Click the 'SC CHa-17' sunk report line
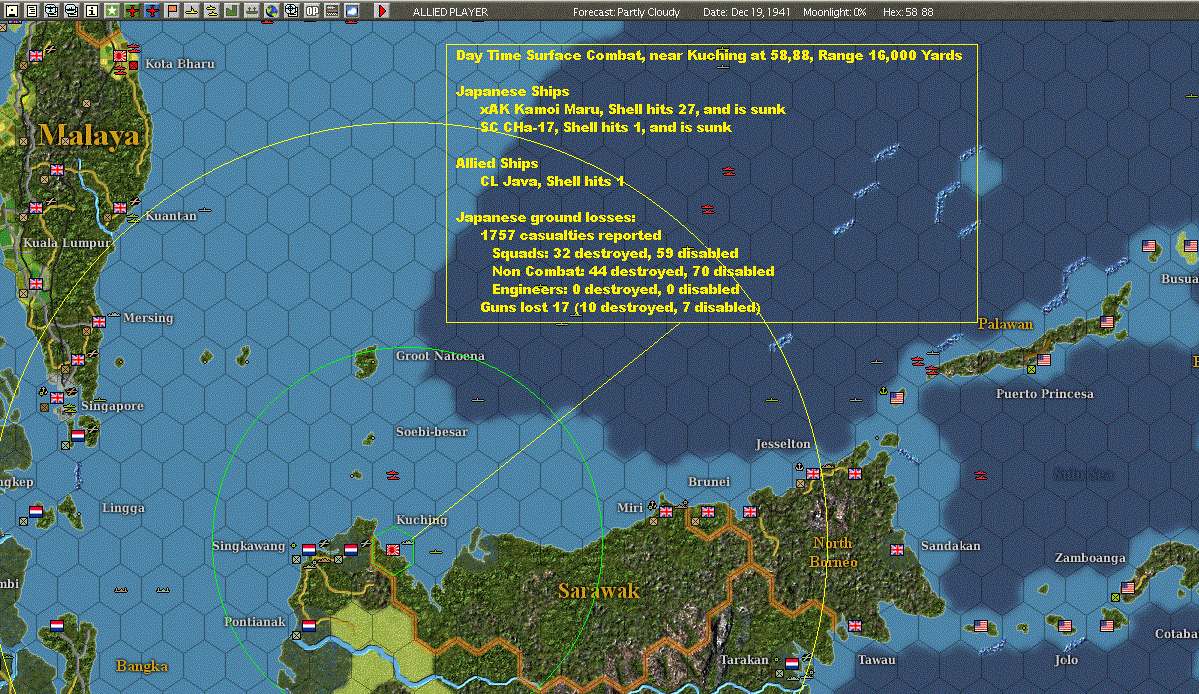This screenshot has height=694, width=1199. (x=606, y=128)
